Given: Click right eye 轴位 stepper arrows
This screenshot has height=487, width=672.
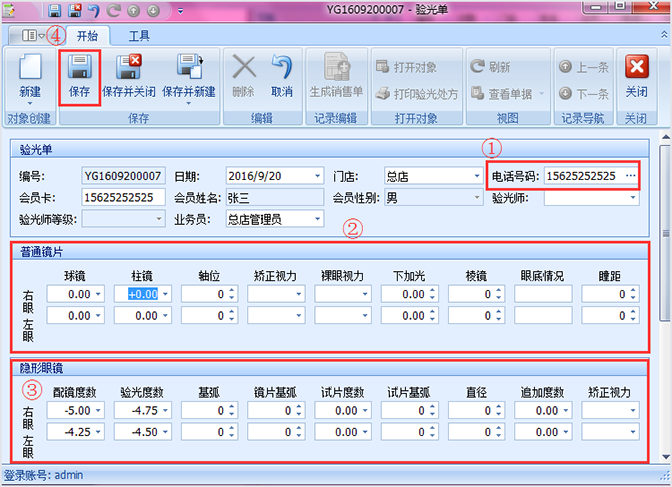Looking at the screenshot, I should pyautogui.click(x=232, y=294).
